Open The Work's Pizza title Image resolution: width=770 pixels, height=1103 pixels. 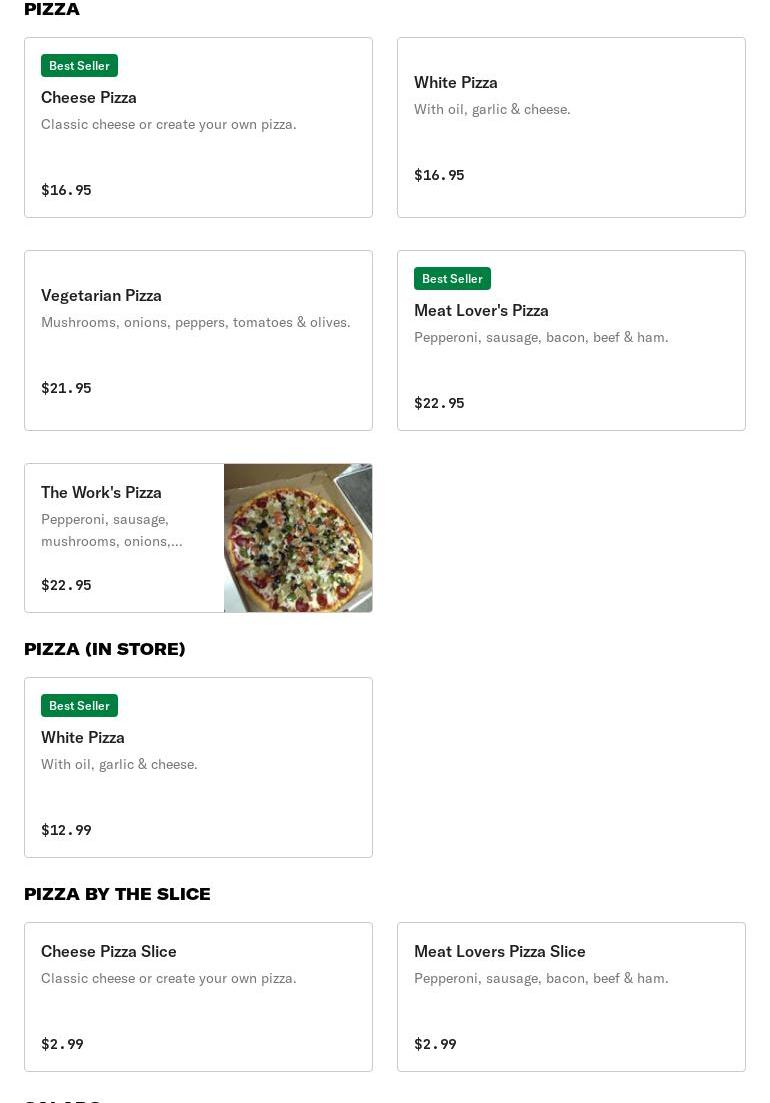[x=101, y=492]
